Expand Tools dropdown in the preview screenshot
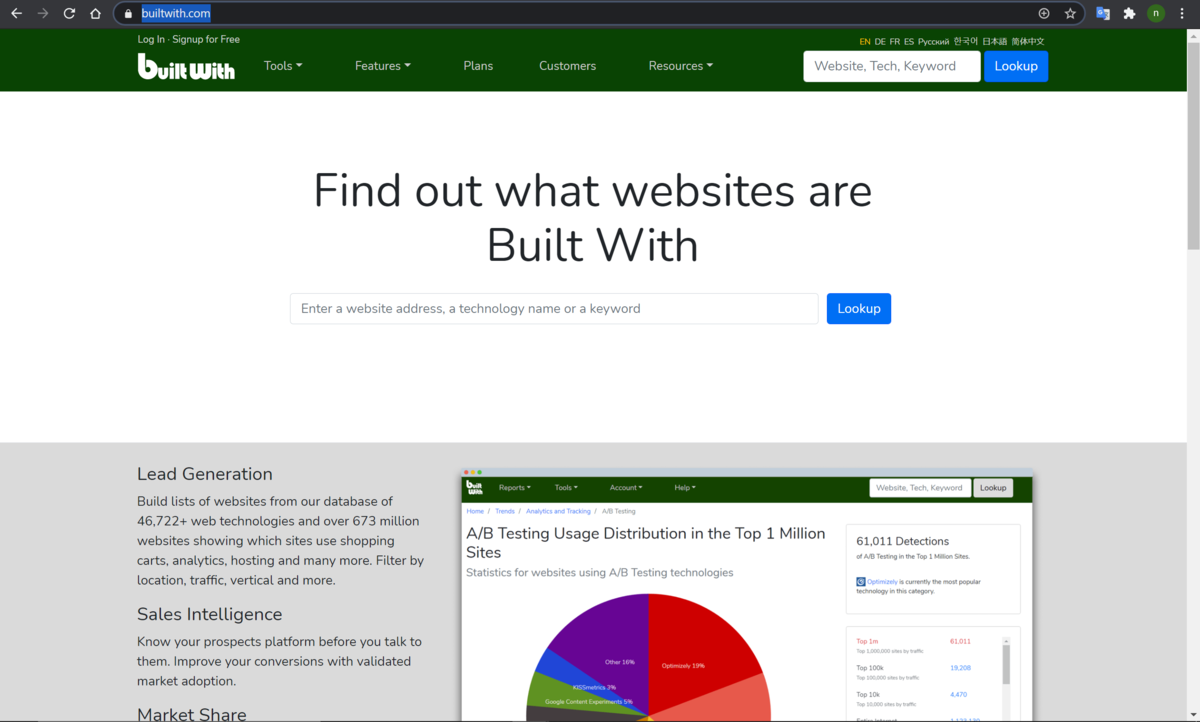Image resolution: width=1200 pixels, height=722 pixels. 567,488
